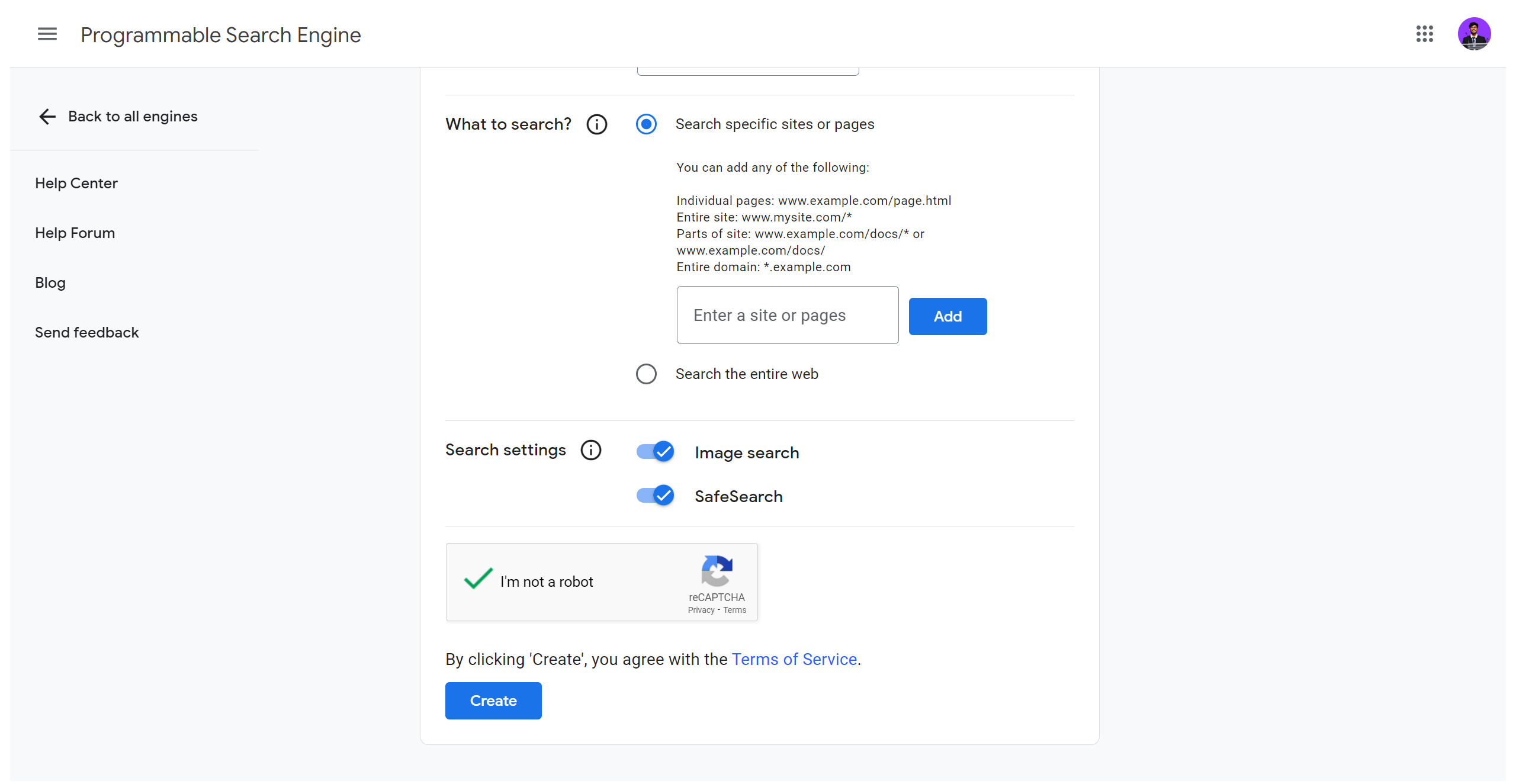Open the Help Center page
Viewport: 1516px width, 784px height.
click(76, 183)
